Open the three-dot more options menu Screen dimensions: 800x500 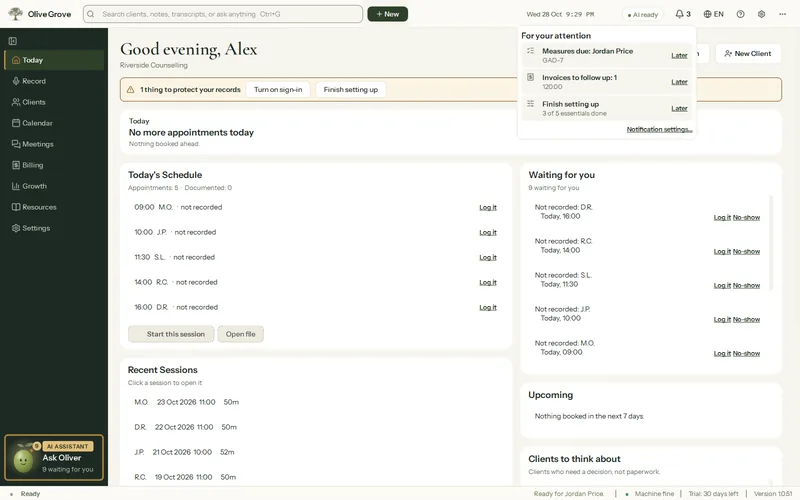point(783,14)
